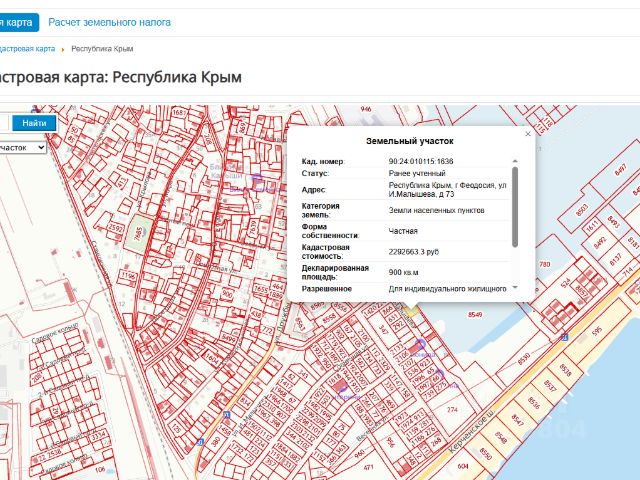This screenshot has width=640, height=480.
Task: Select parcel 595 by the shoreline
Action: click(597, 331)
